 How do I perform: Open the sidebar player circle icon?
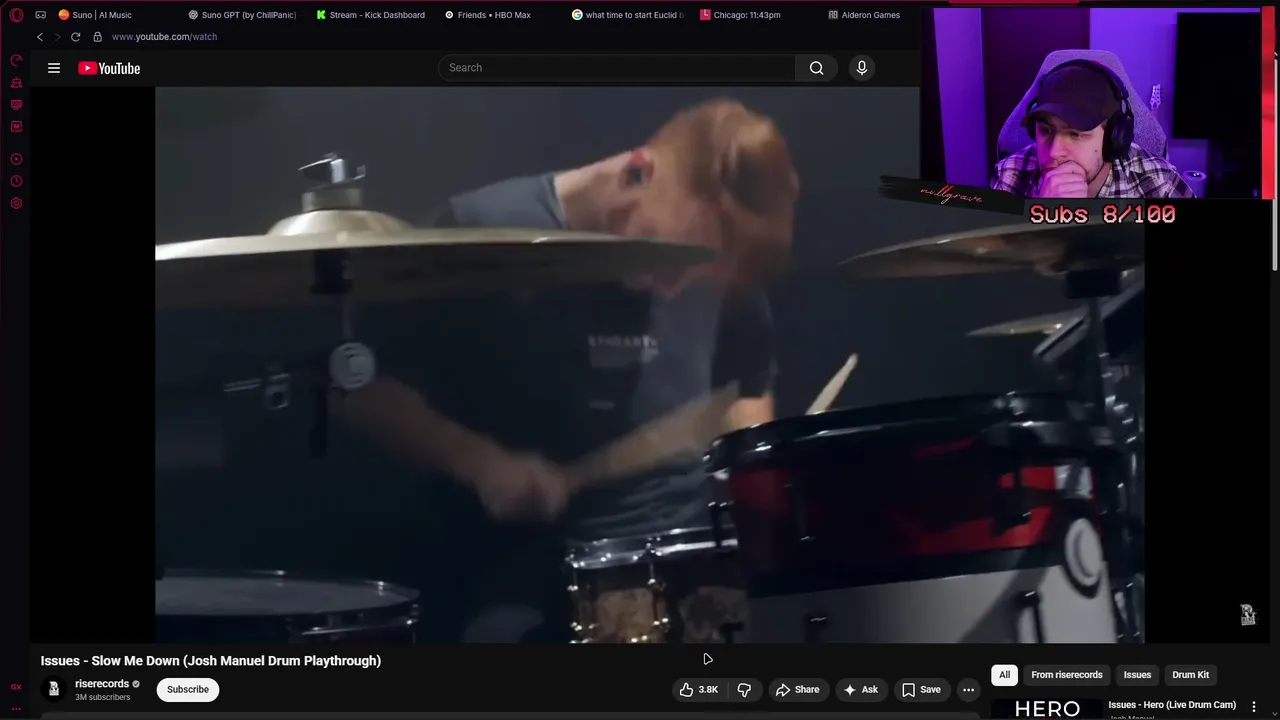[x=16, y=159]
